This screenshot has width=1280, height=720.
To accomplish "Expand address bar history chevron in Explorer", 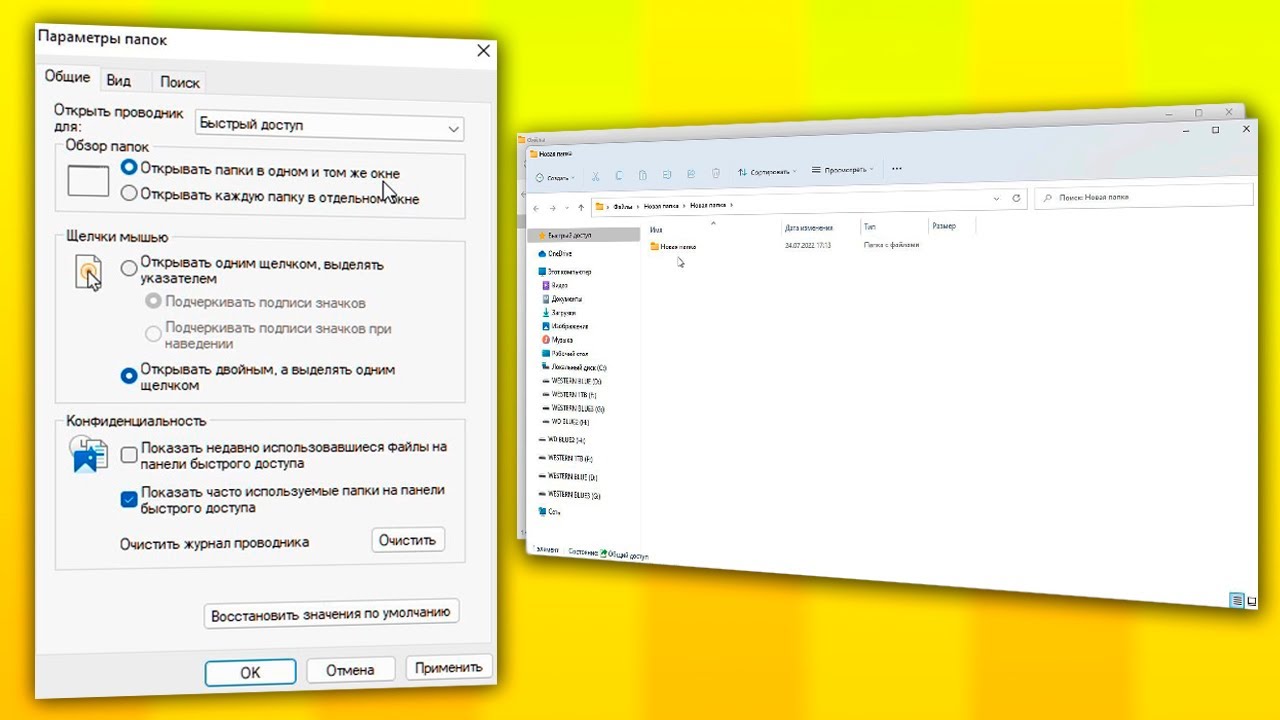I will 997,199.
